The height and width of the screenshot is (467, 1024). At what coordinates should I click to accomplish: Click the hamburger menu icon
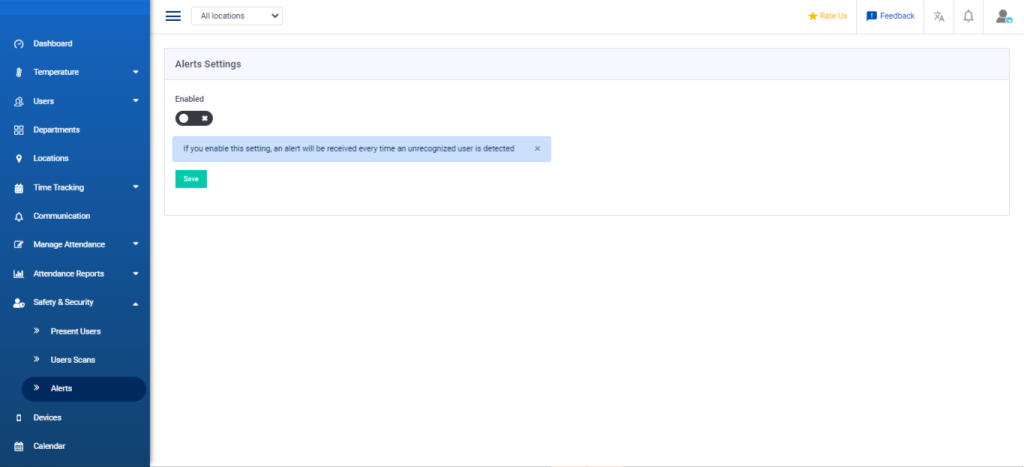173,16
